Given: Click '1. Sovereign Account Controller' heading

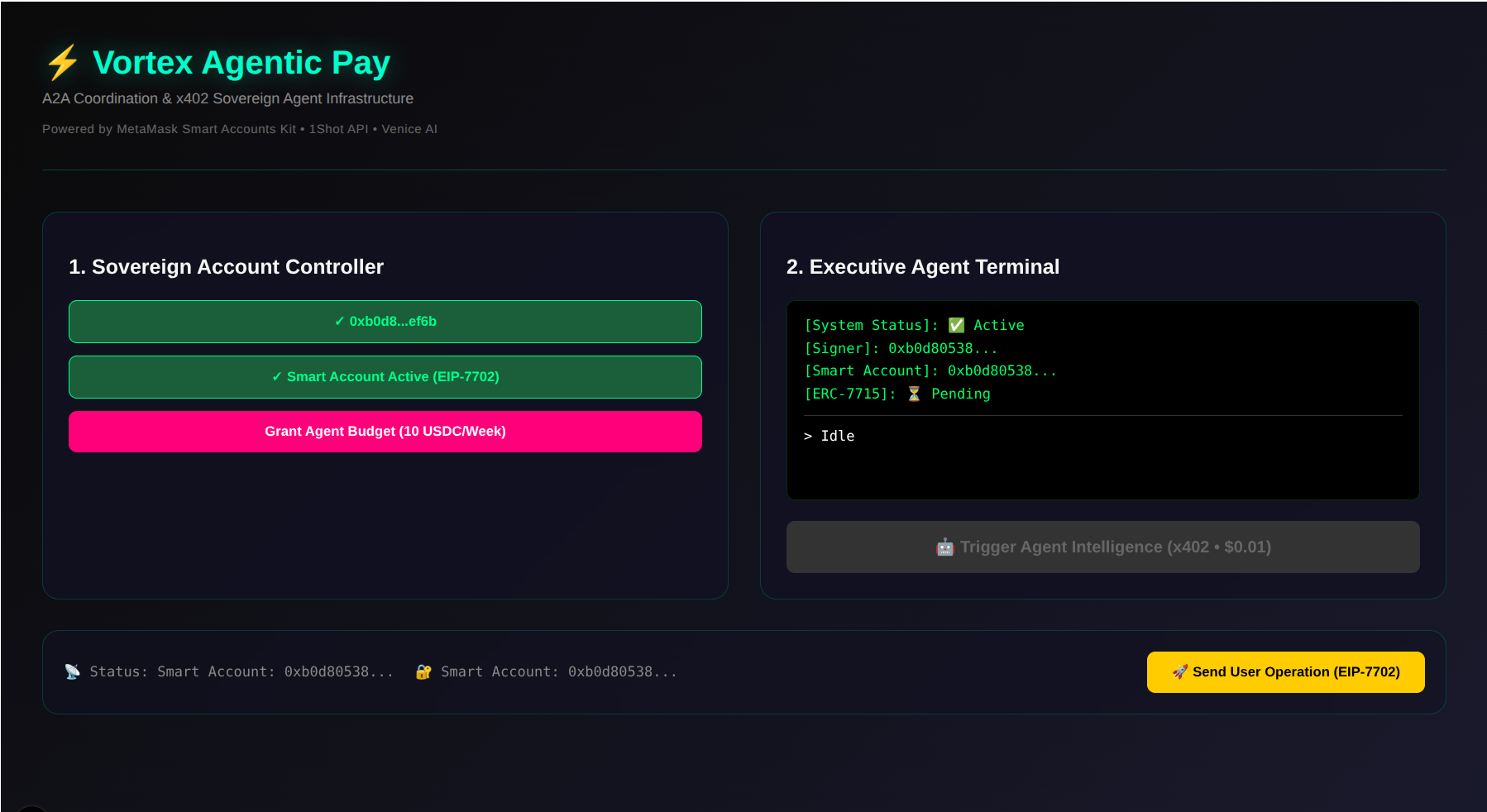Looking at the screenshot, I should (226, 267).
